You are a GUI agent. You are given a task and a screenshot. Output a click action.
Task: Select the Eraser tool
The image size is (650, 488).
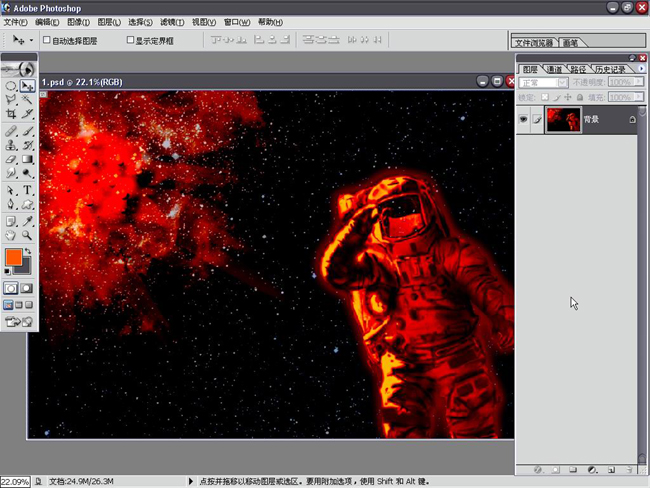(11, 159)
